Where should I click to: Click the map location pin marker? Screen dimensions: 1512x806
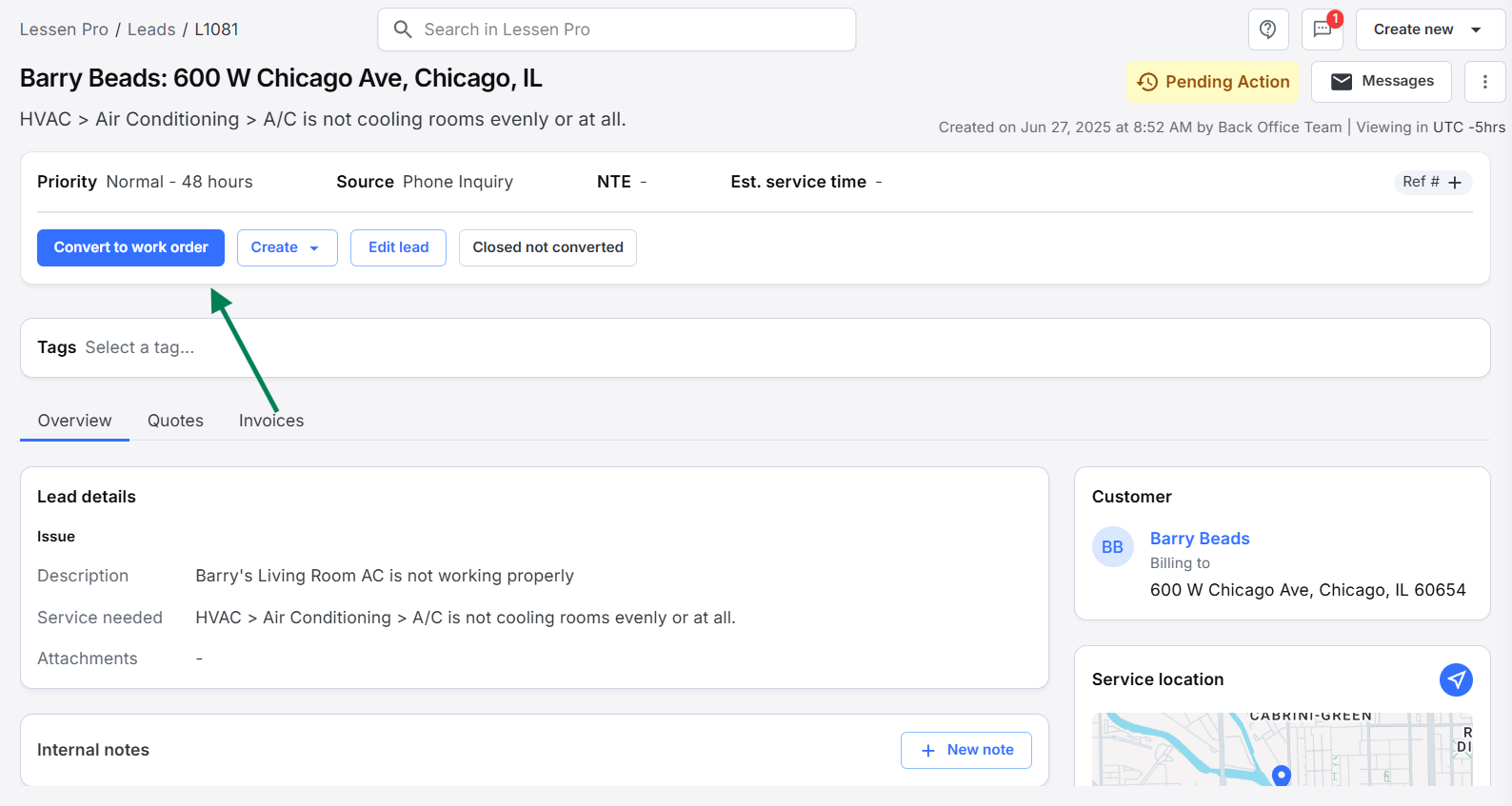[x=1282, y=775]
